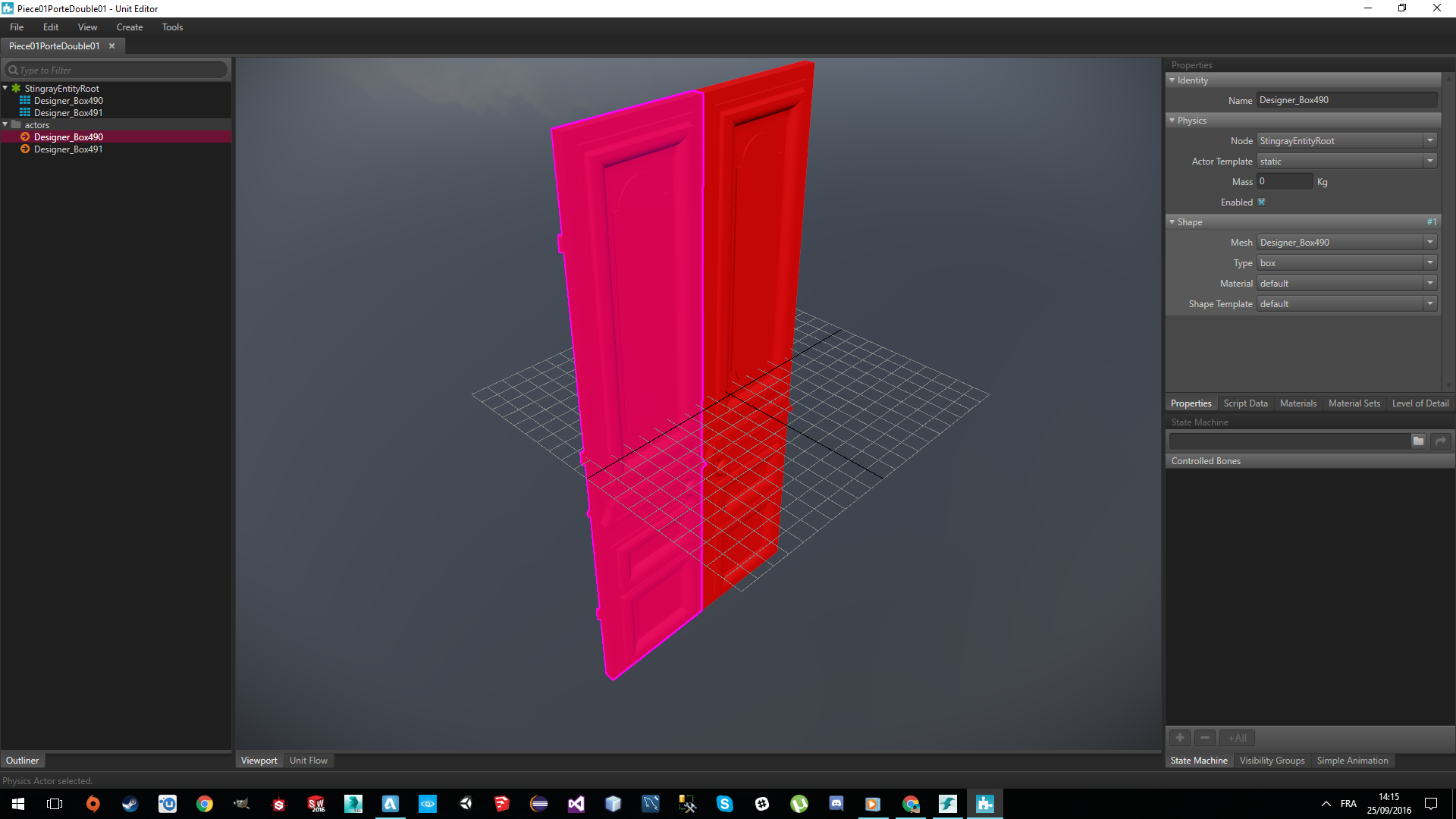Click the Designer_Box491 actor icon under actors

(25, 149)
